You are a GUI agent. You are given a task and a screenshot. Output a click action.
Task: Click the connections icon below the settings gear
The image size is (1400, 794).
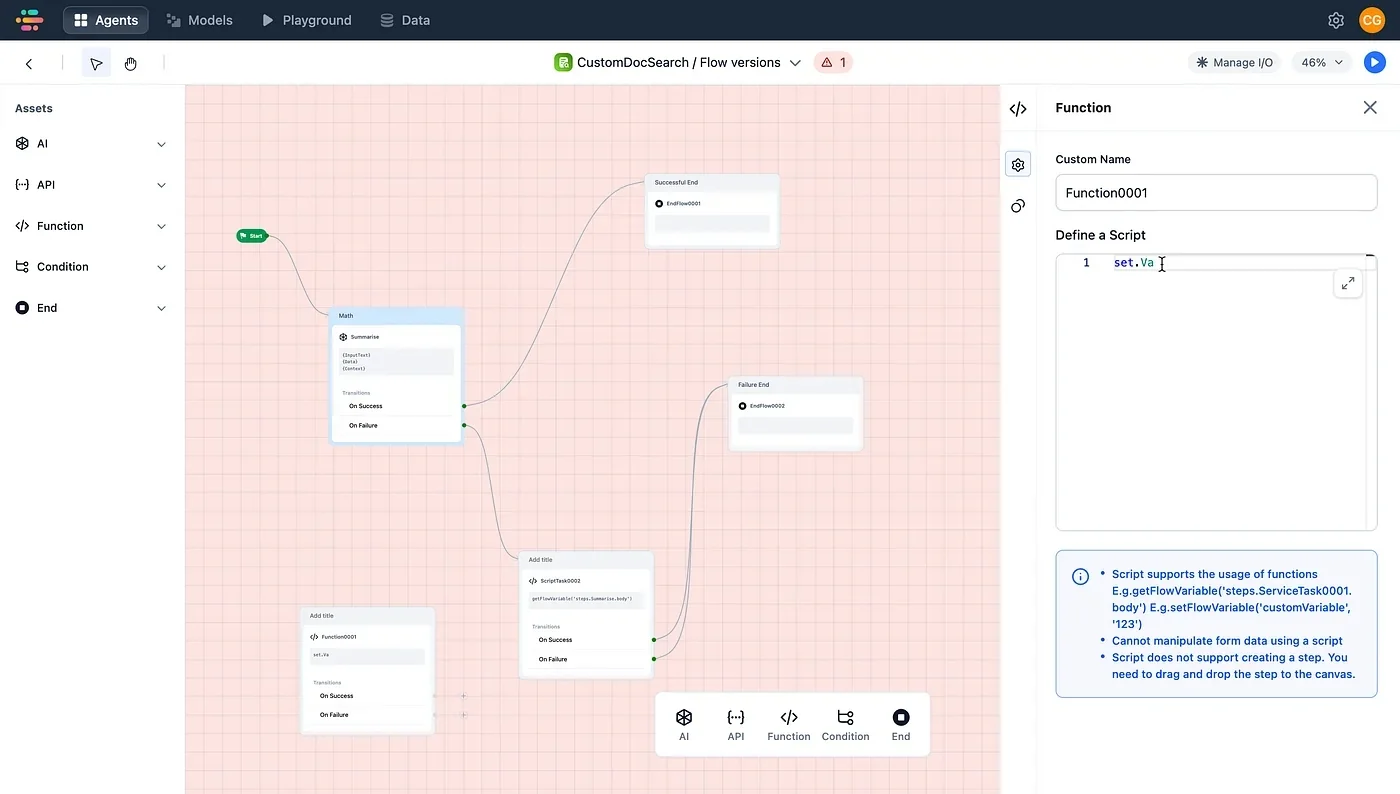click(x=1018, y=206)
